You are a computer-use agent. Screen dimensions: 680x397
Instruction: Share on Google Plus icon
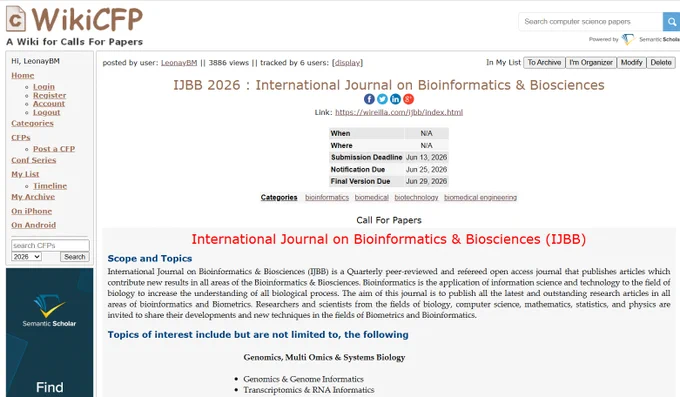coord(408,99)
